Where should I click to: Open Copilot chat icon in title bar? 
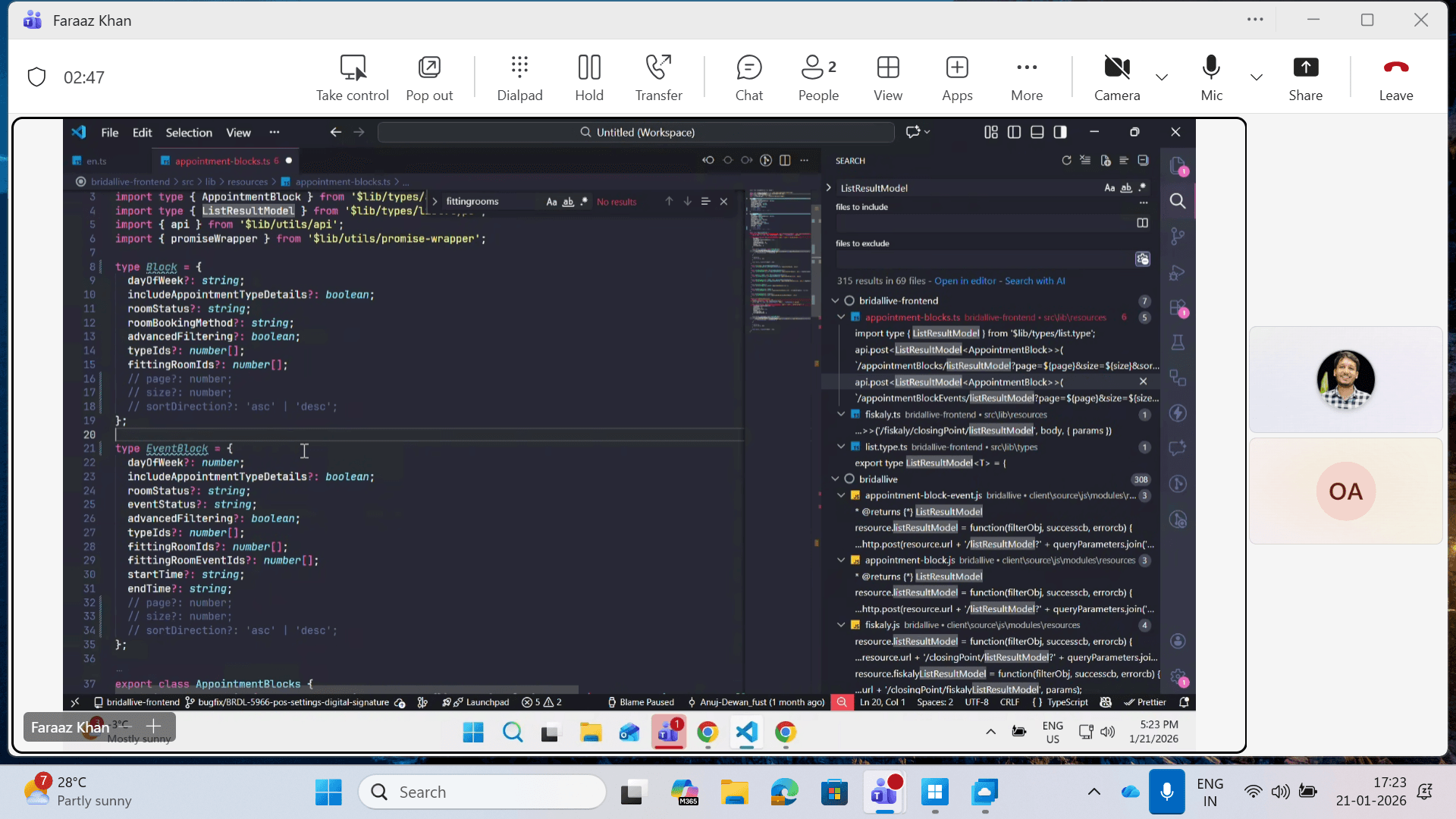point(912,132)
